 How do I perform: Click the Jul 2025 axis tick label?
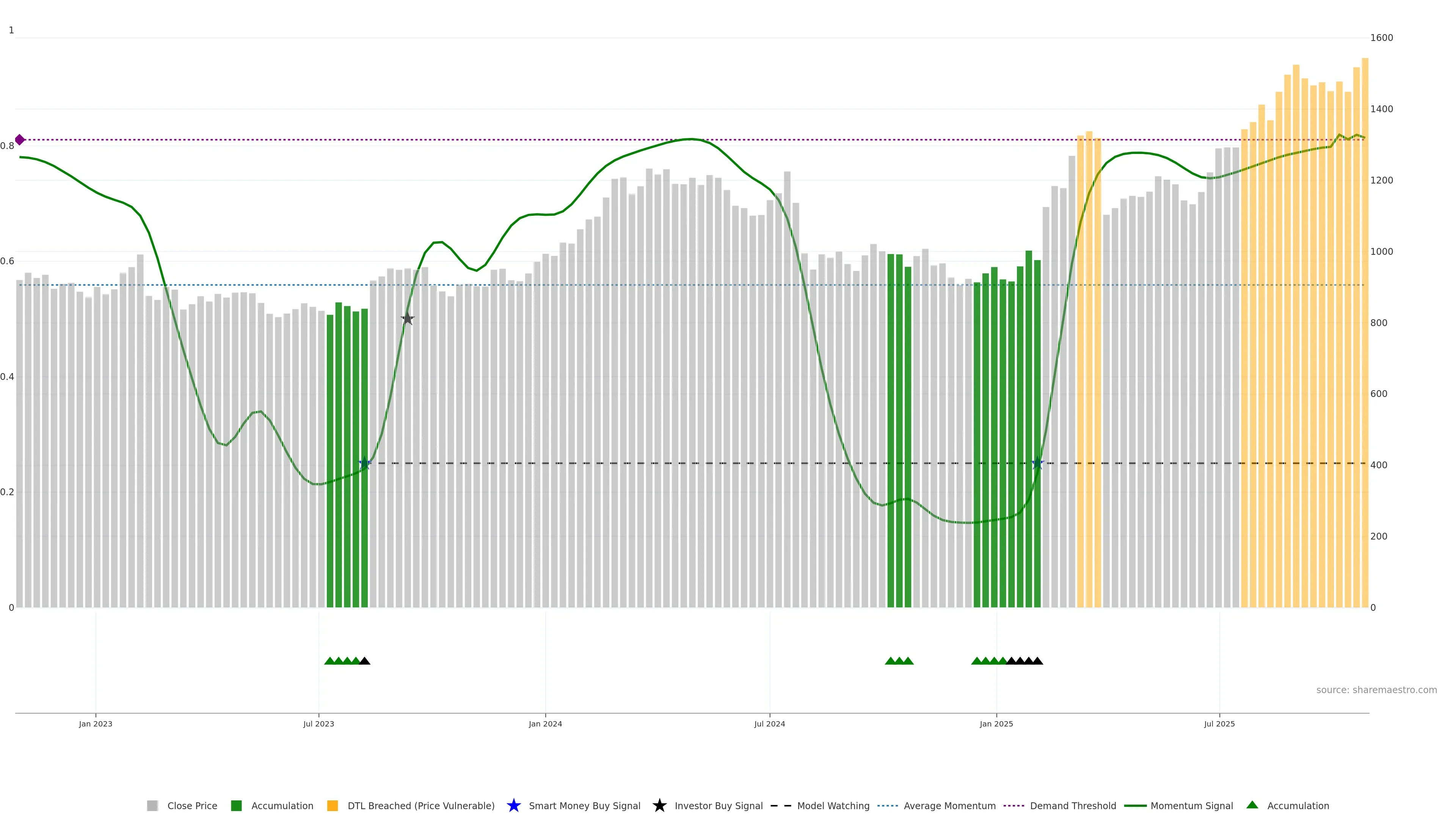[1219, 724]
